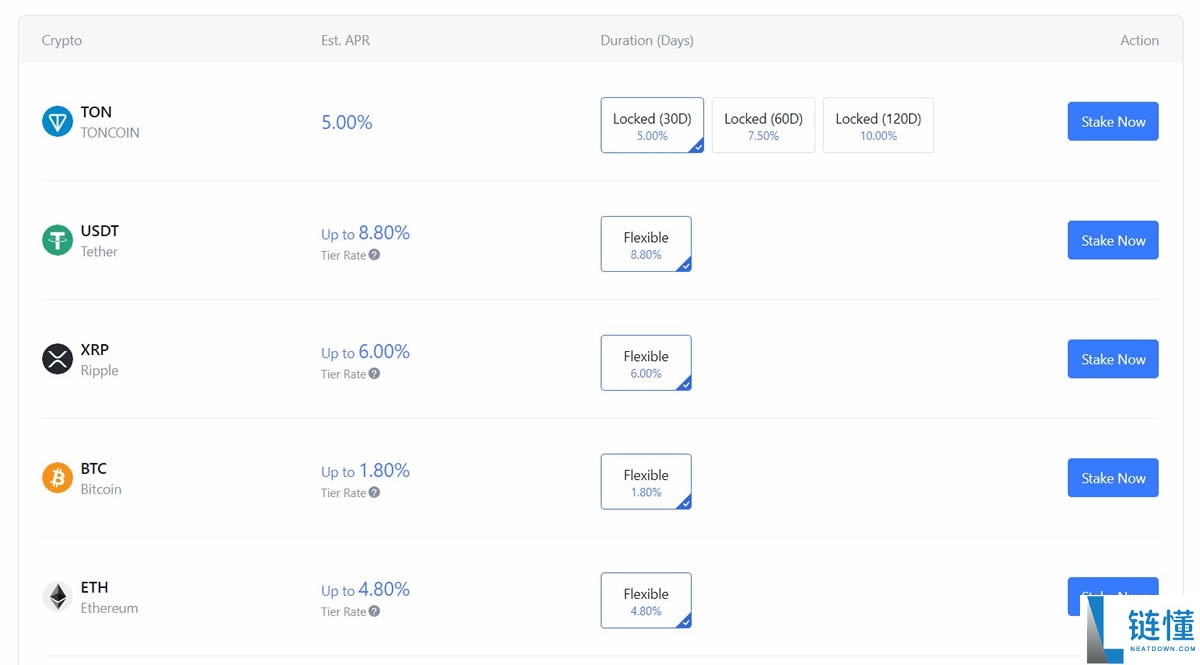Image resolution: width=1200 pixels, height=665 pixels.
Task: Click the BTC Tier Rate label
Action: 343,493
